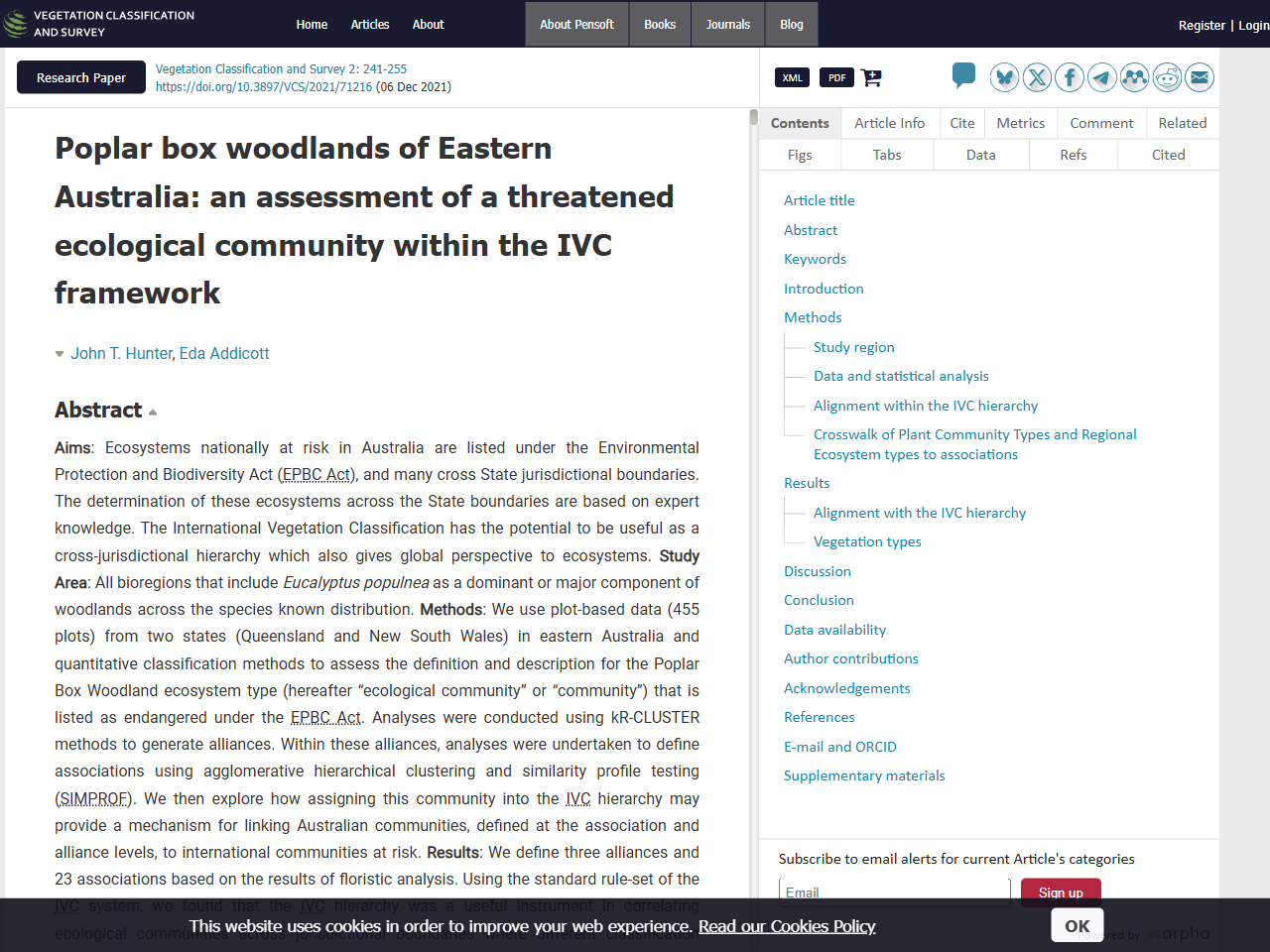The width and height of the screenshot is (1270, 952).
Task: Share article on Bluesky
Action: tap(1004, 77)
